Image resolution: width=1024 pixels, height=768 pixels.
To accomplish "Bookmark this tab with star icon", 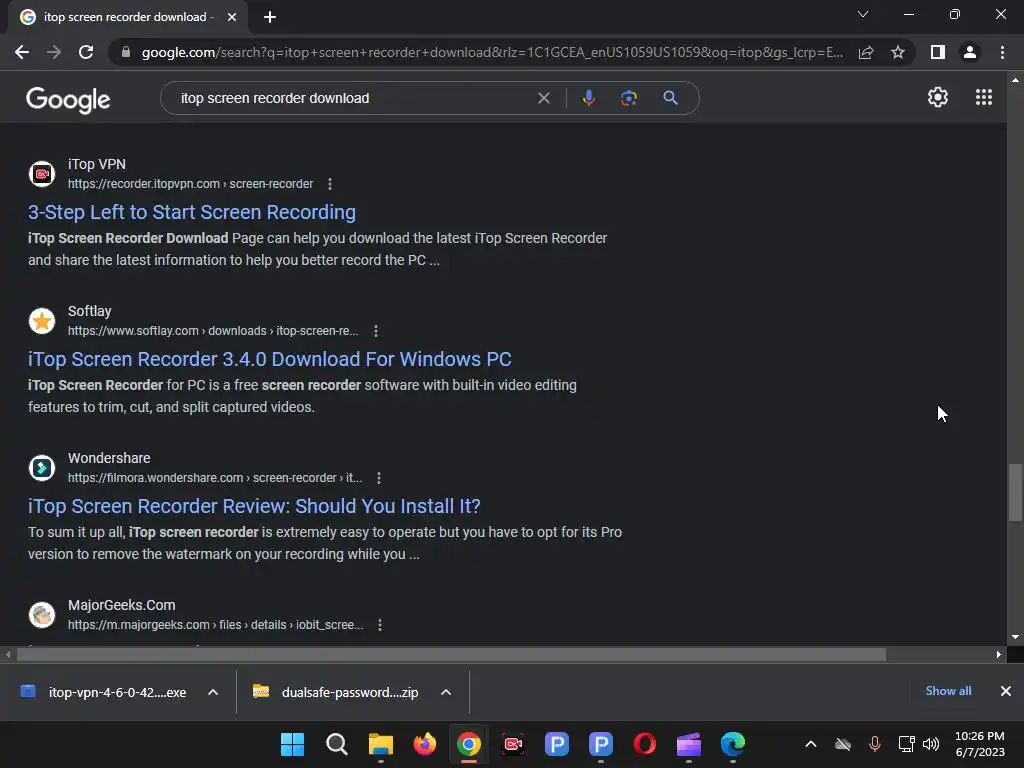I will tap(898, 52).
